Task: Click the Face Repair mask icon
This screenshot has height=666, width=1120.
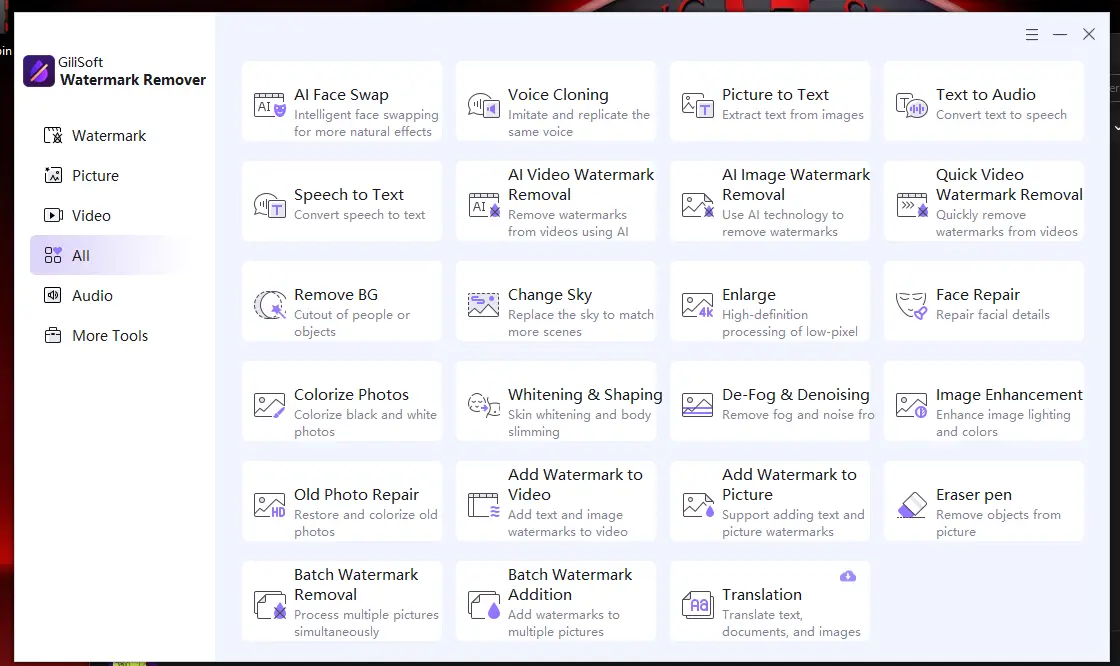Action: 912,305
